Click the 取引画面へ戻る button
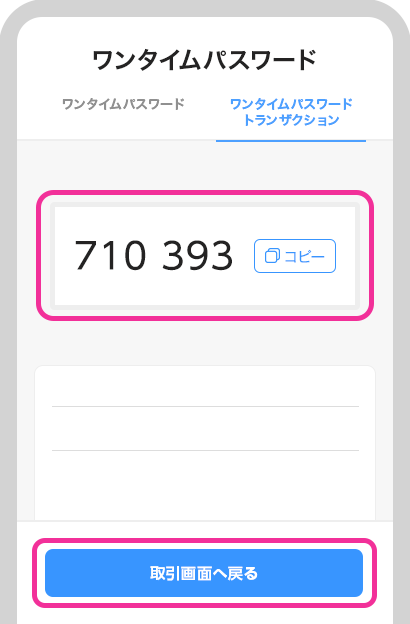The width and height of the screenshot is (410, 624). (204, 573)
